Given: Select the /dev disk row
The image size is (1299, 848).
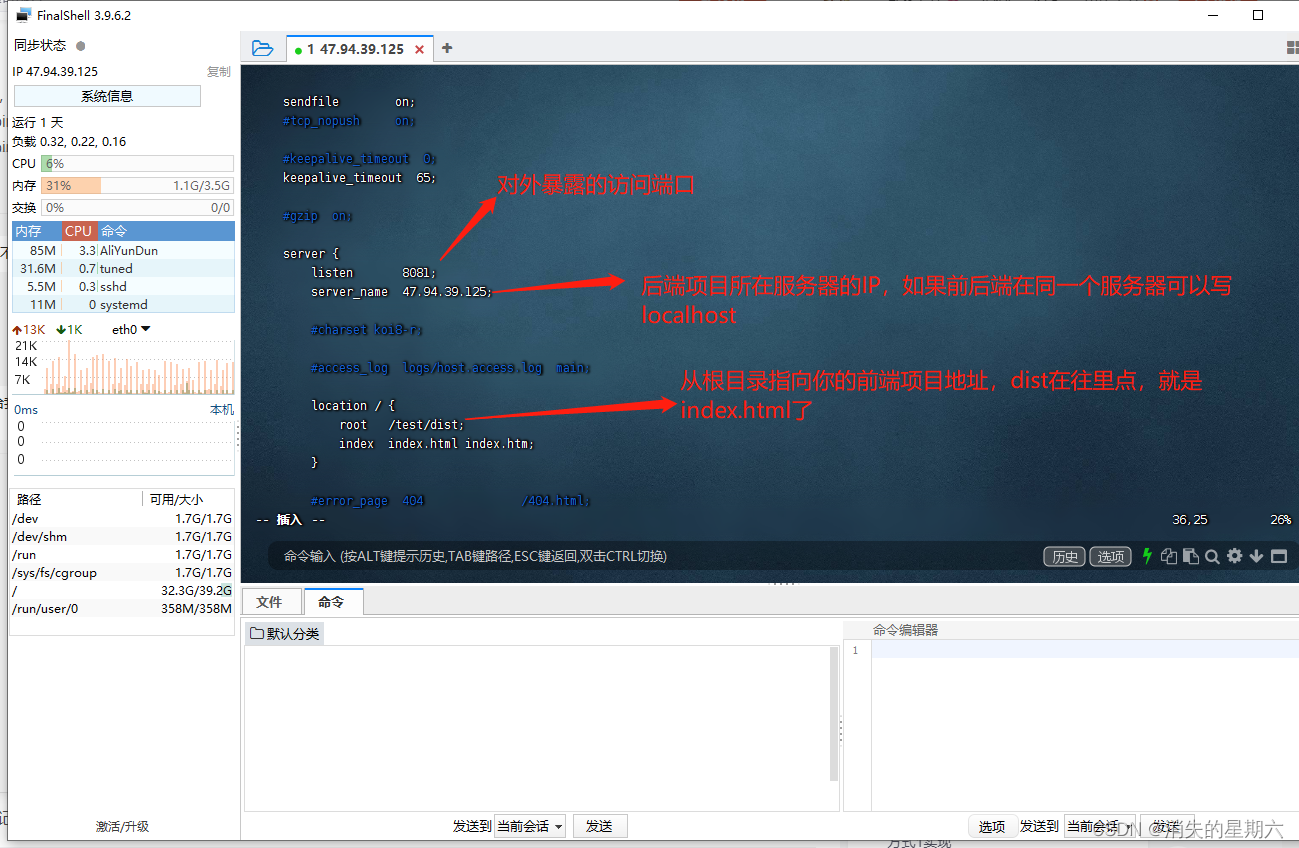Looking at the screenshot, I should click(122, 519).
